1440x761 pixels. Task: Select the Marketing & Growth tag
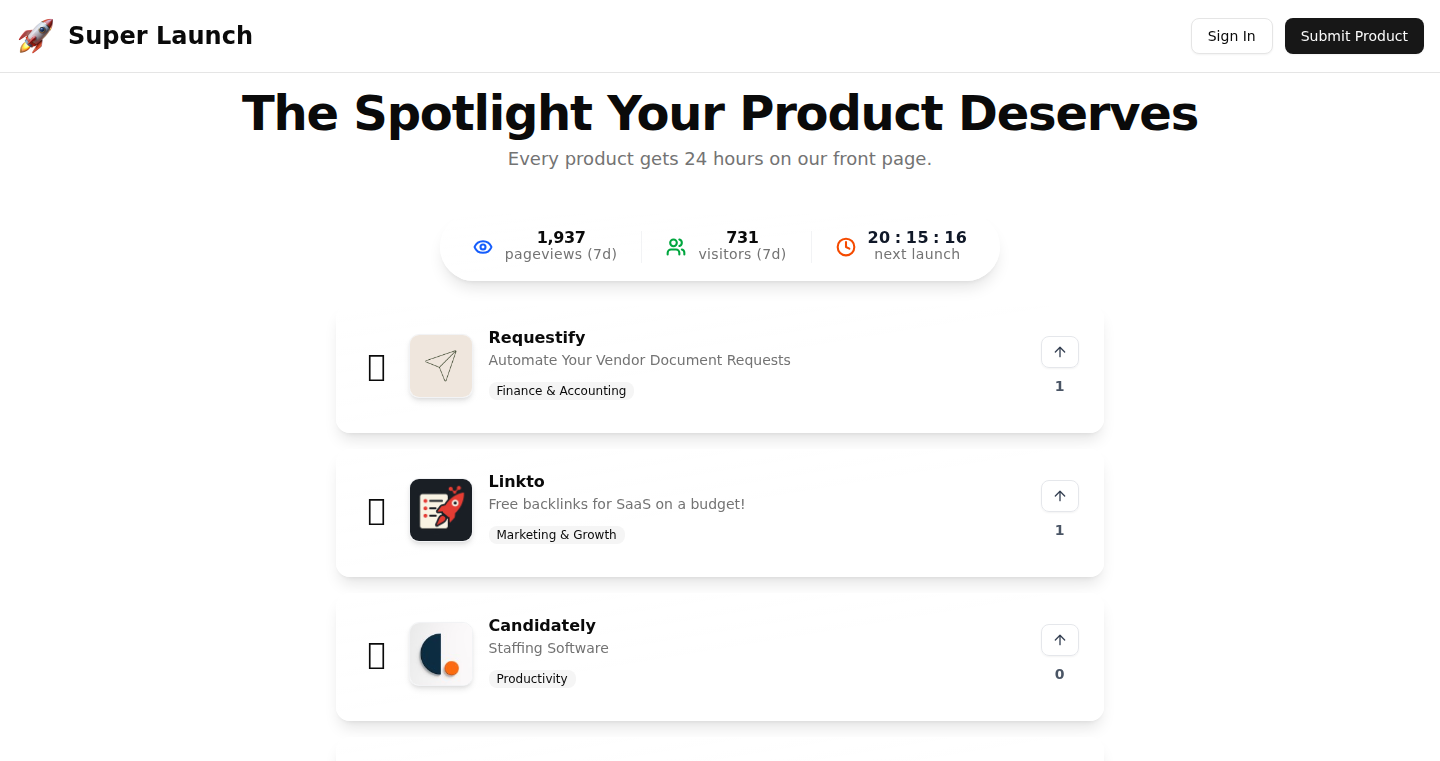point(557,535)
